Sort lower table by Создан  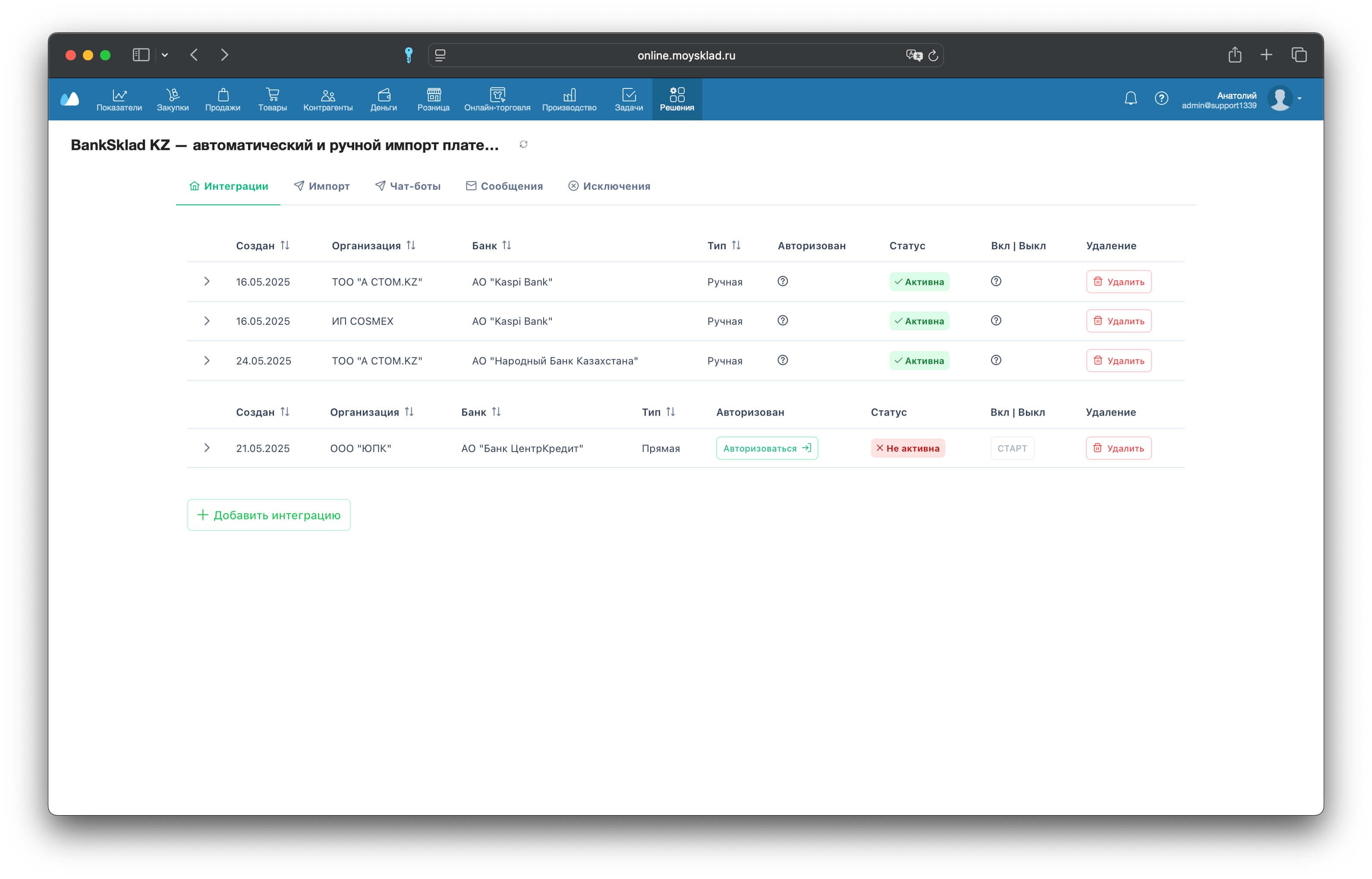coord(285,412)
